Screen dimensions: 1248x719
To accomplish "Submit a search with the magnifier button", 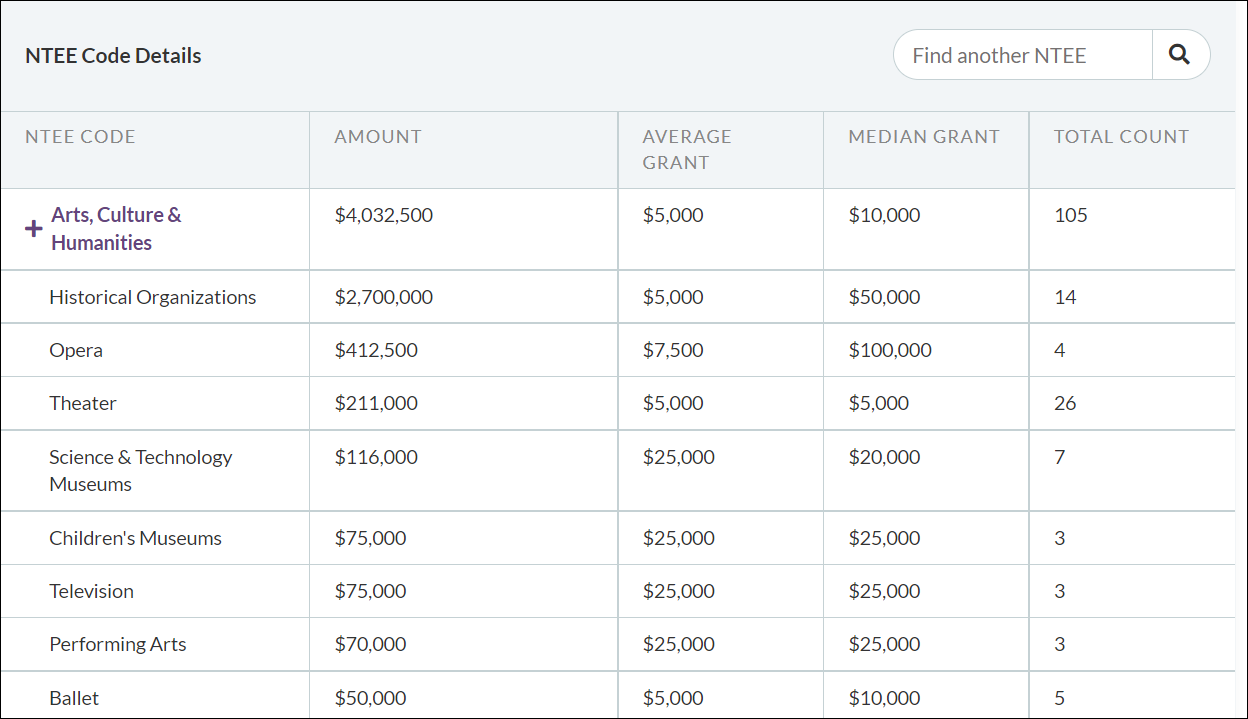I will (x=1180, y=54).
